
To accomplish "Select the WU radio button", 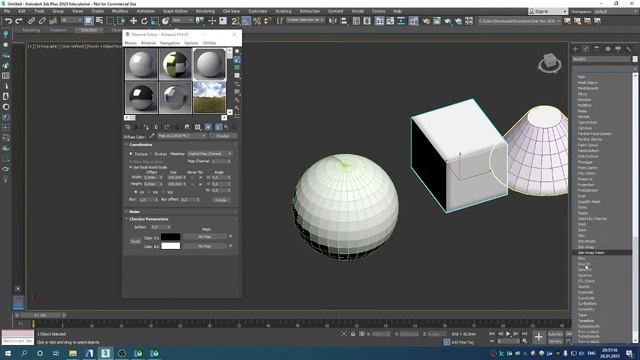I will point(164,192).
